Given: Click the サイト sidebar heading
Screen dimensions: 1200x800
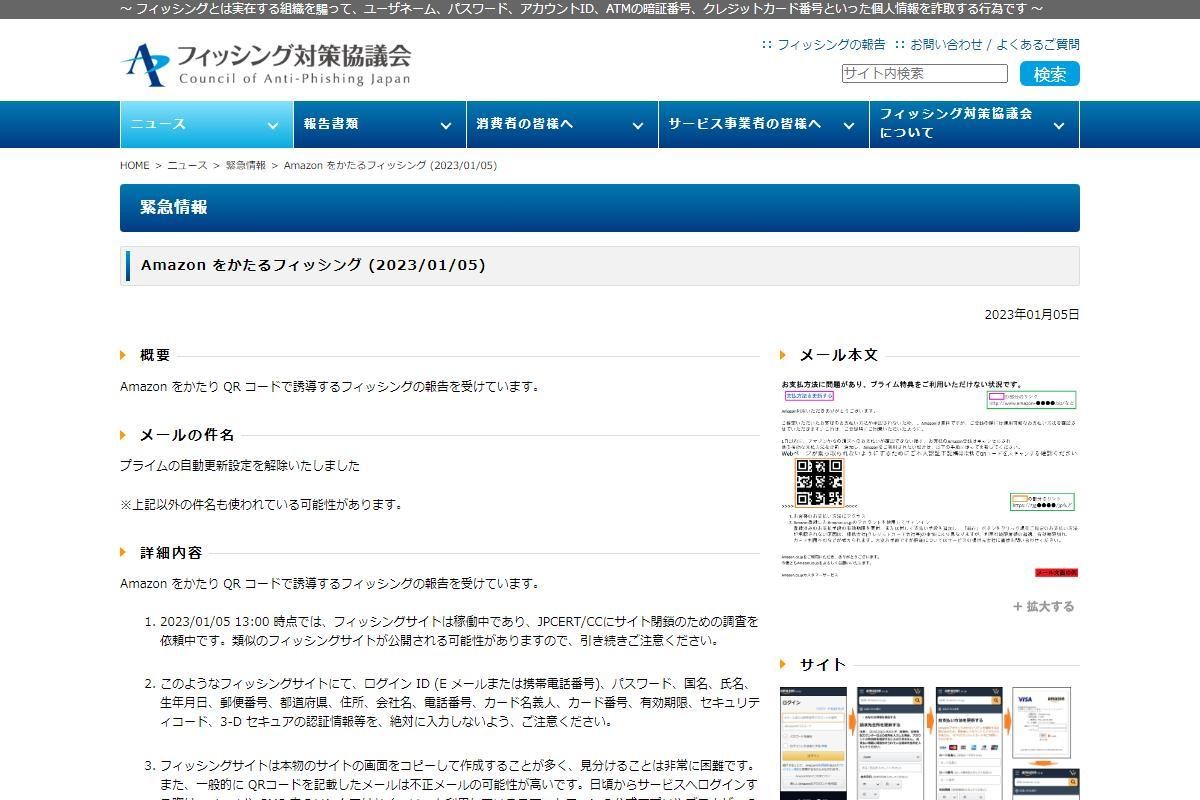Looking at the screenshot, I should click(823, 665).
